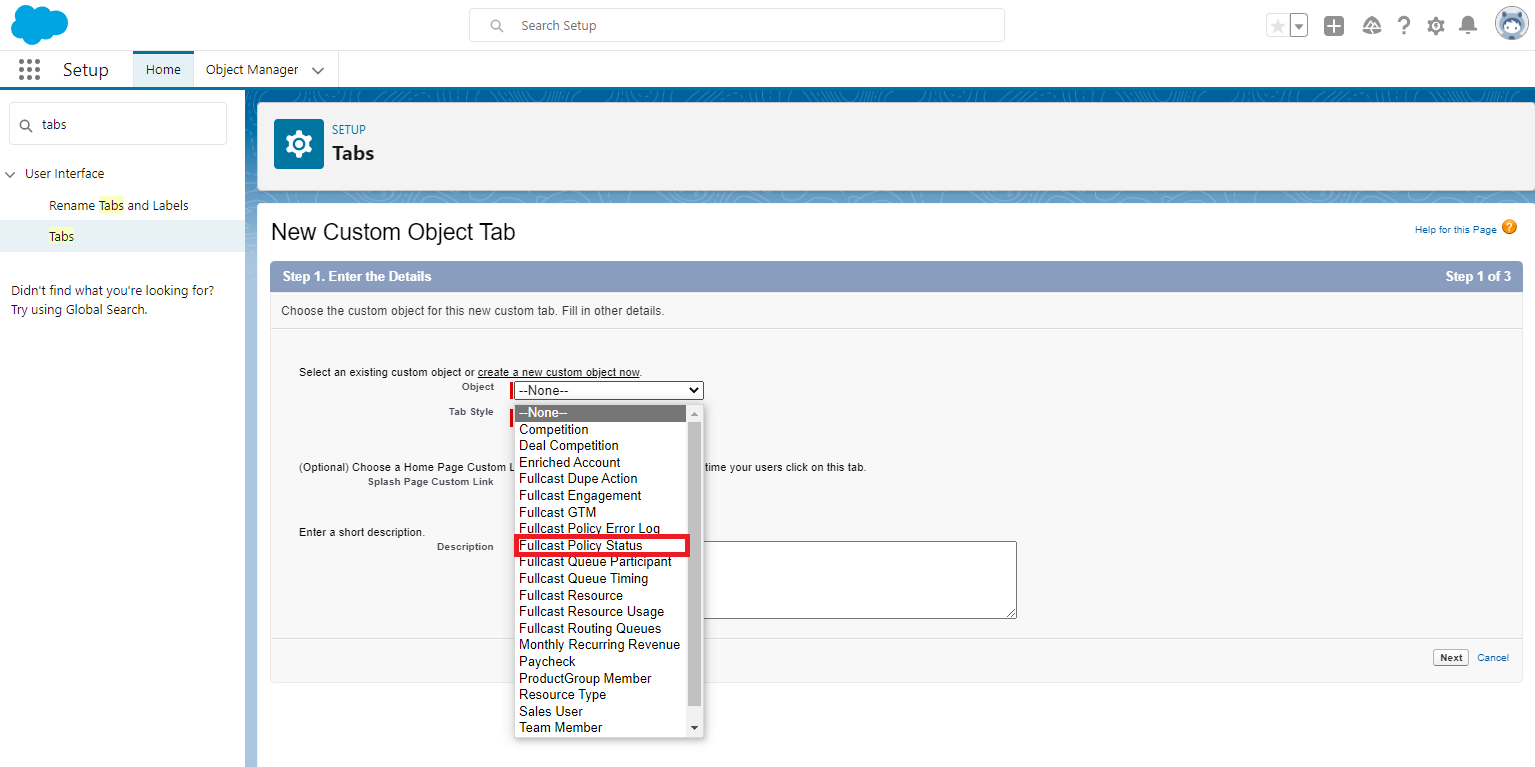Click the Salesforce cloud logo
The image size is (1535, 767).
tap(39, 25)
